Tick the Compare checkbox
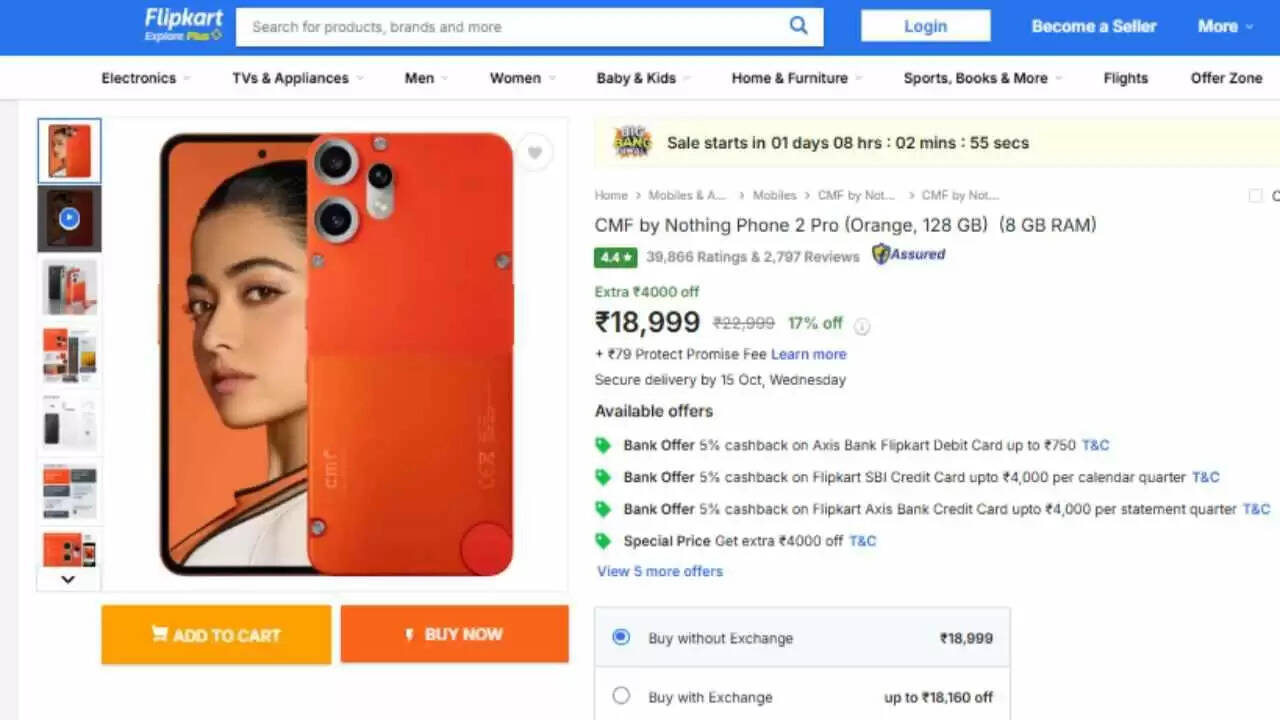The height and width of the screenshot is (720, 1280). 1255,196
